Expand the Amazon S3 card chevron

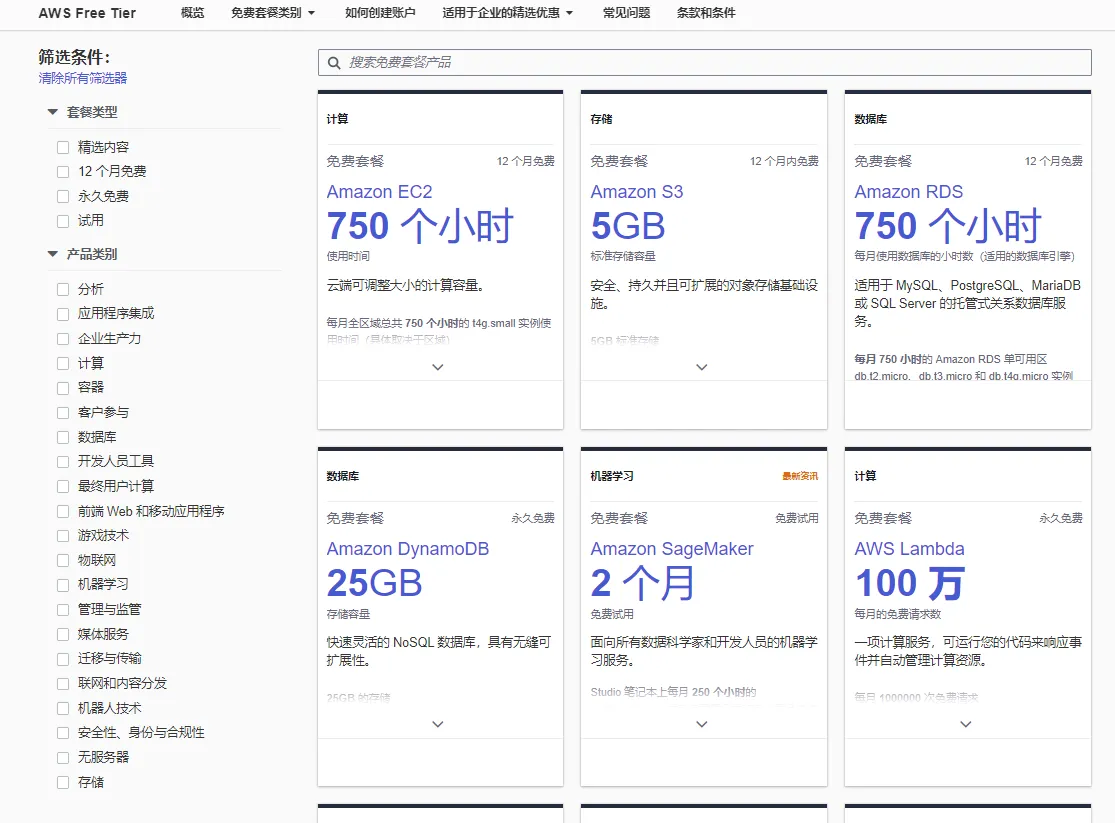[x=702, y=367]
